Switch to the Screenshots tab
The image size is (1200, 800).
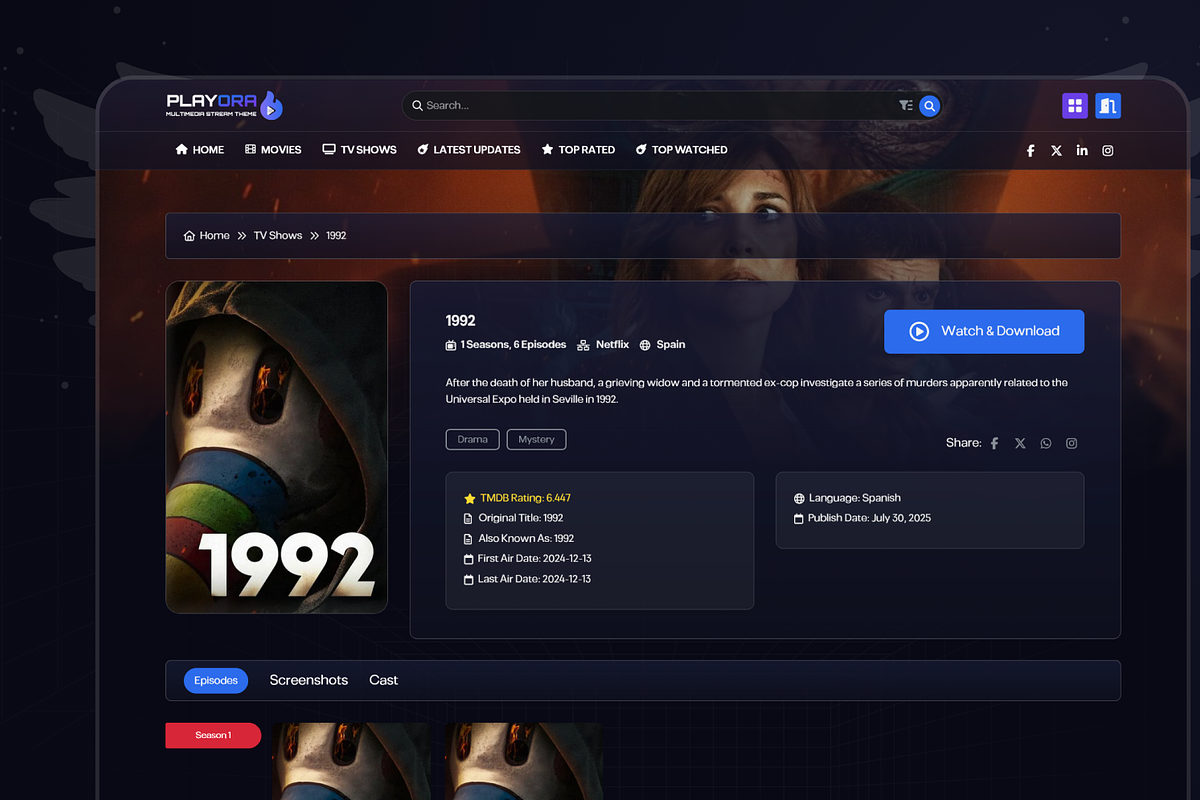[309, 680]
